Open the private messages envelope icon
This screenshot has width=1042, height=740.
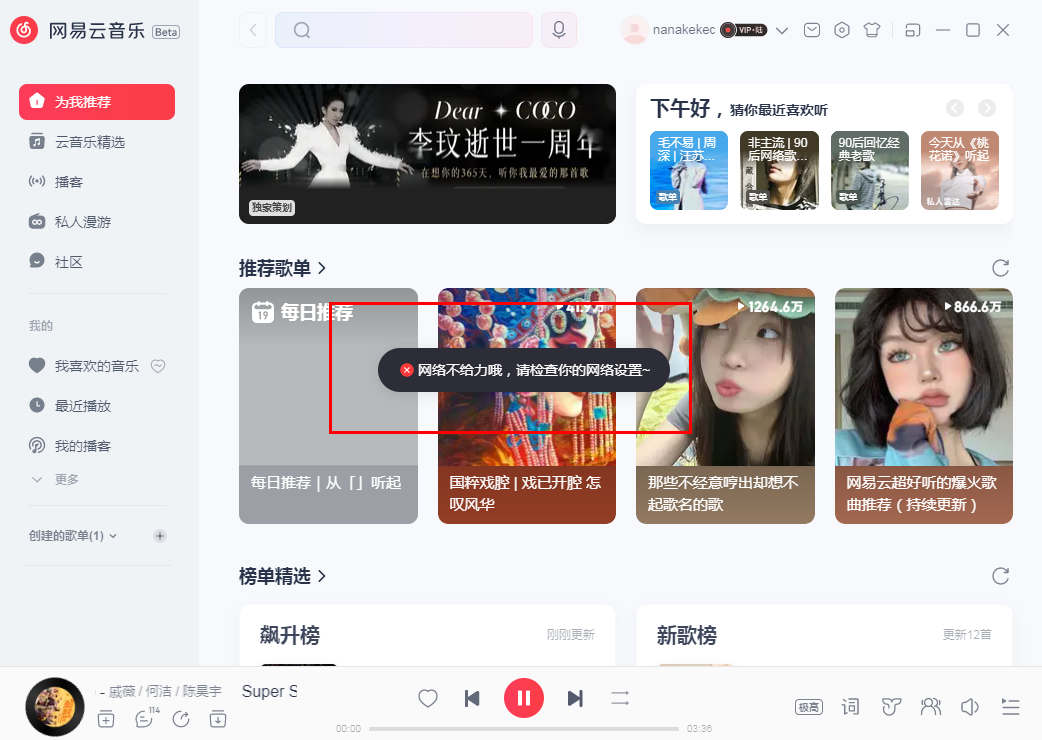[x=811, y=30]
